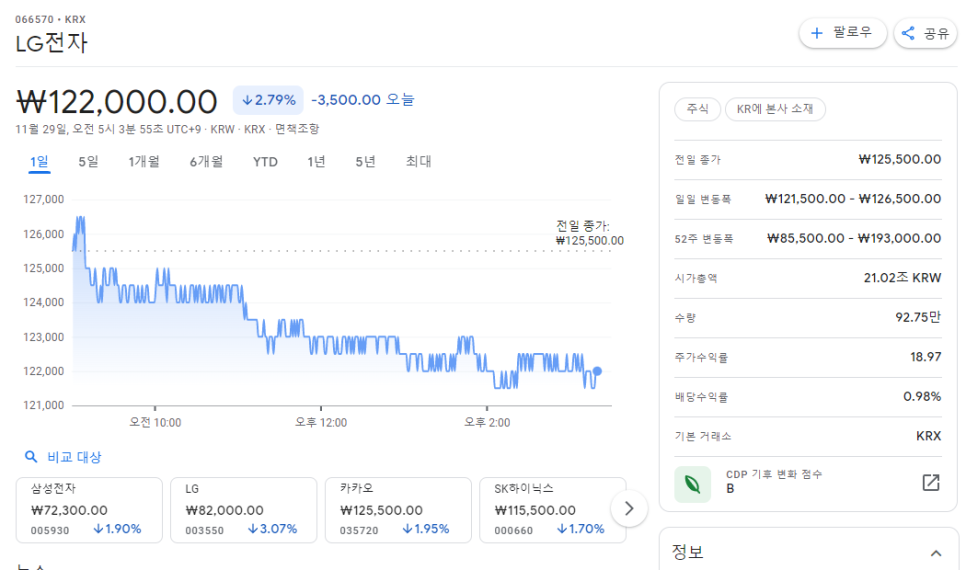
Task: Click the LG전자 company title
Action: pyautogui.click(x=52, y=43)
